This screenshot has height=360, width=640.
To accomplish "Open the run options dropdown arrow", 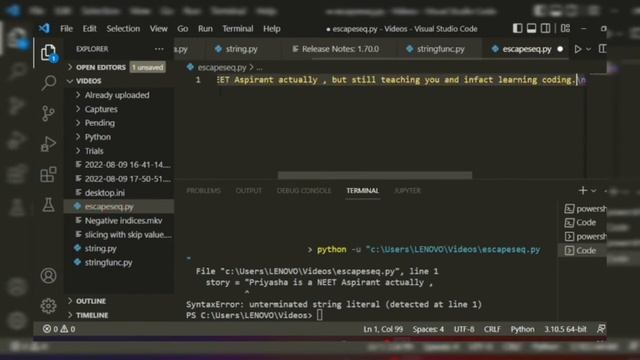I will [589, 49].
